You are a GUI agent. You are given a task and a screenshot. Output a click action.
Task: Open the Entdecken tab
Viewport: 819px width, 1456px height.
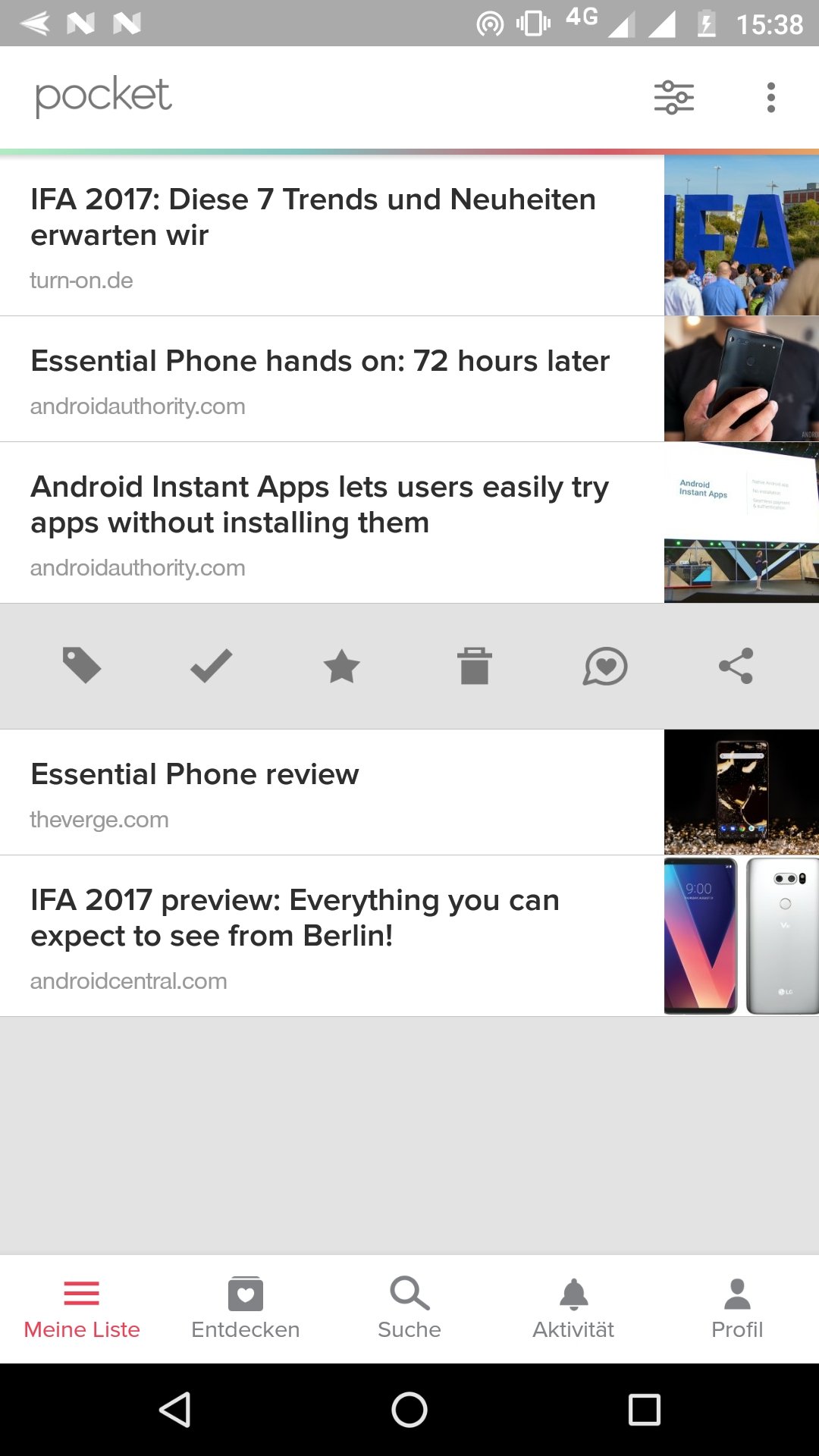tap(246, 1309)
